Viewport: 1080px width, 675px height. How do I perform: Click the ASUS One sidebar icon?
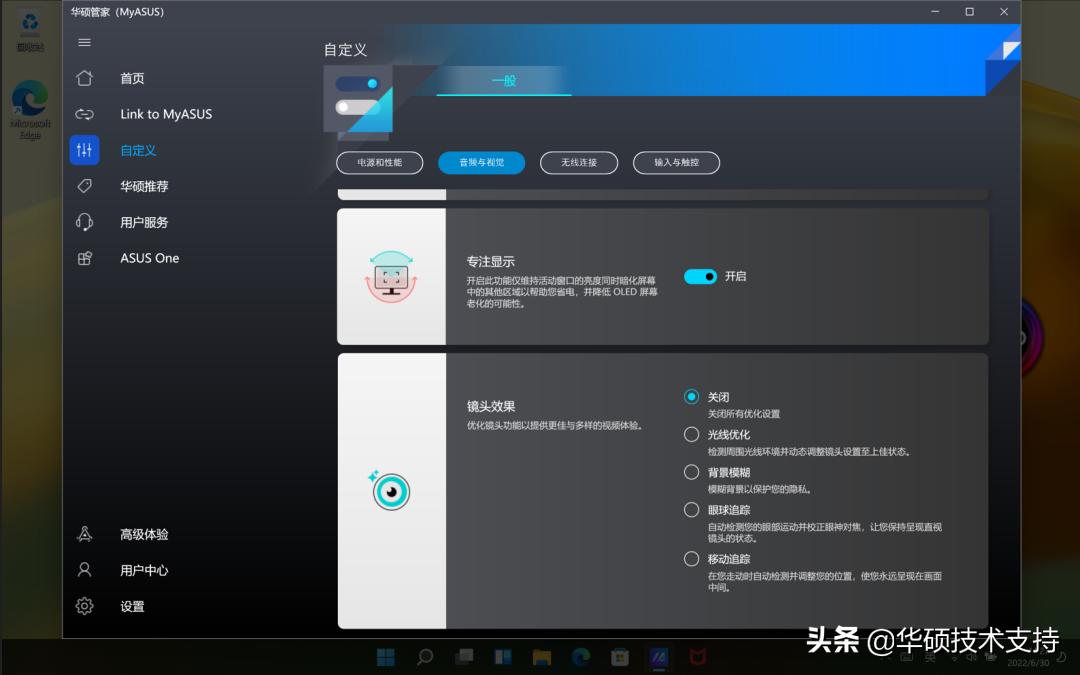tap(84, 258)
